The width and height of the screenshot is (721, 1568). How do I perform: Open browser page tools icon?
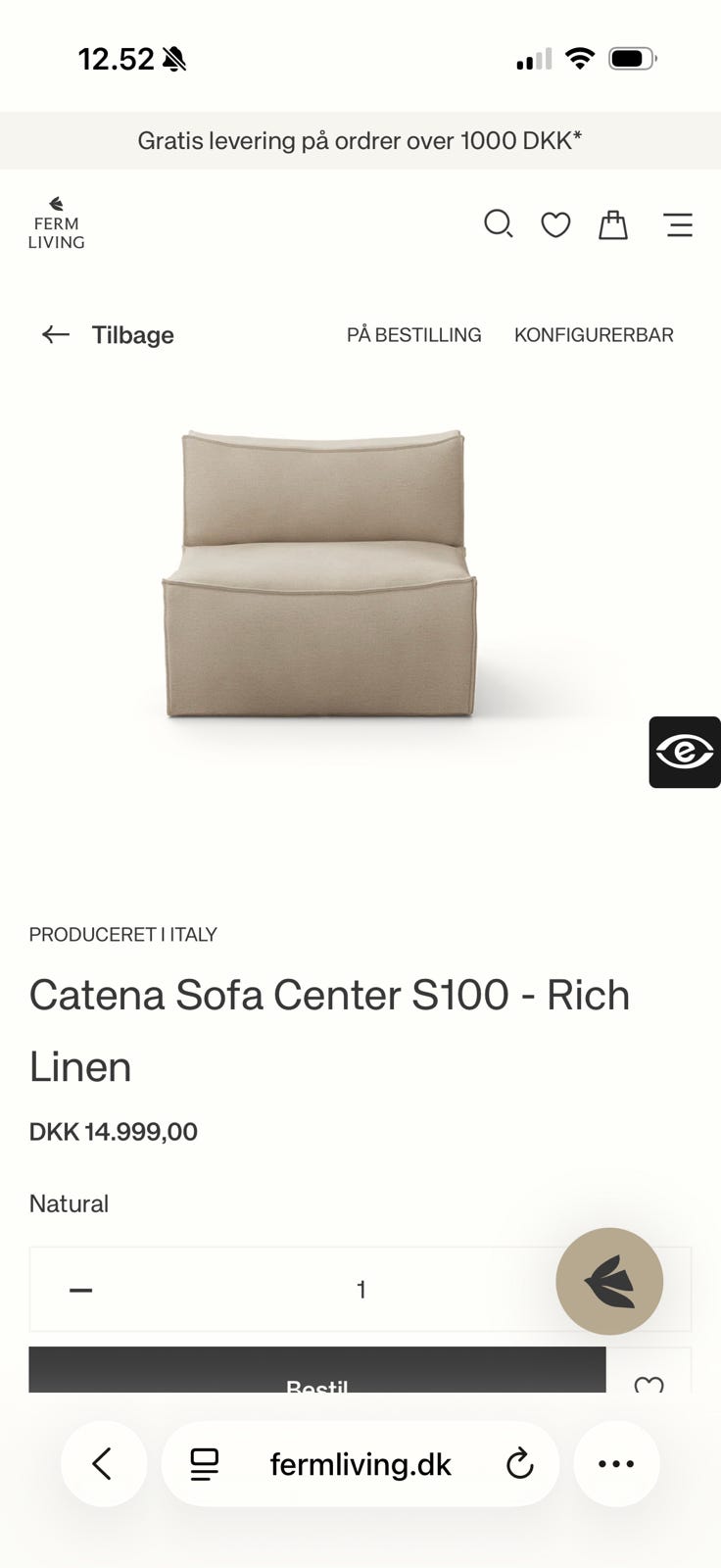click(205, 1464)
